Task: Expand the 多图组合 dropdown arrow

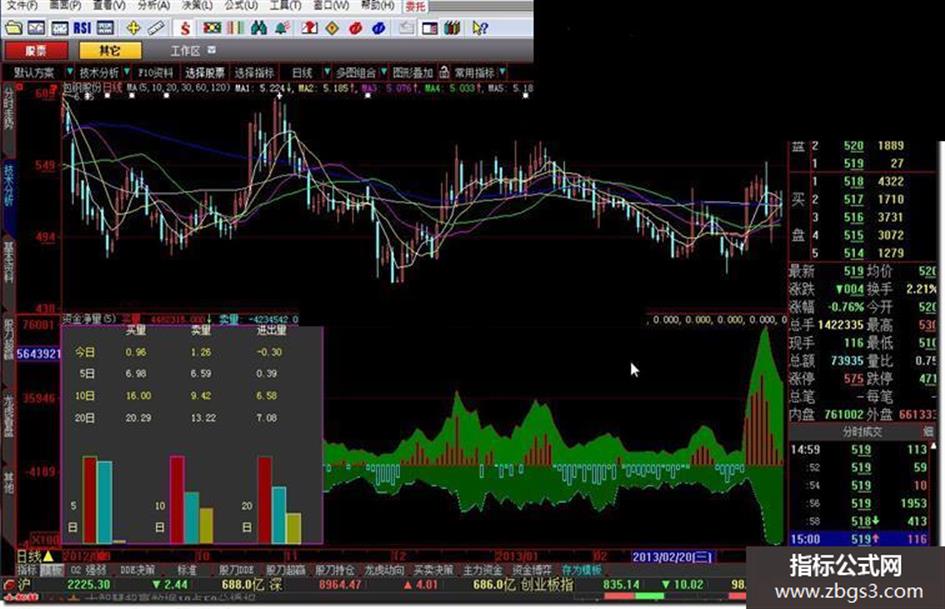Action: click(x=383, y=72)
